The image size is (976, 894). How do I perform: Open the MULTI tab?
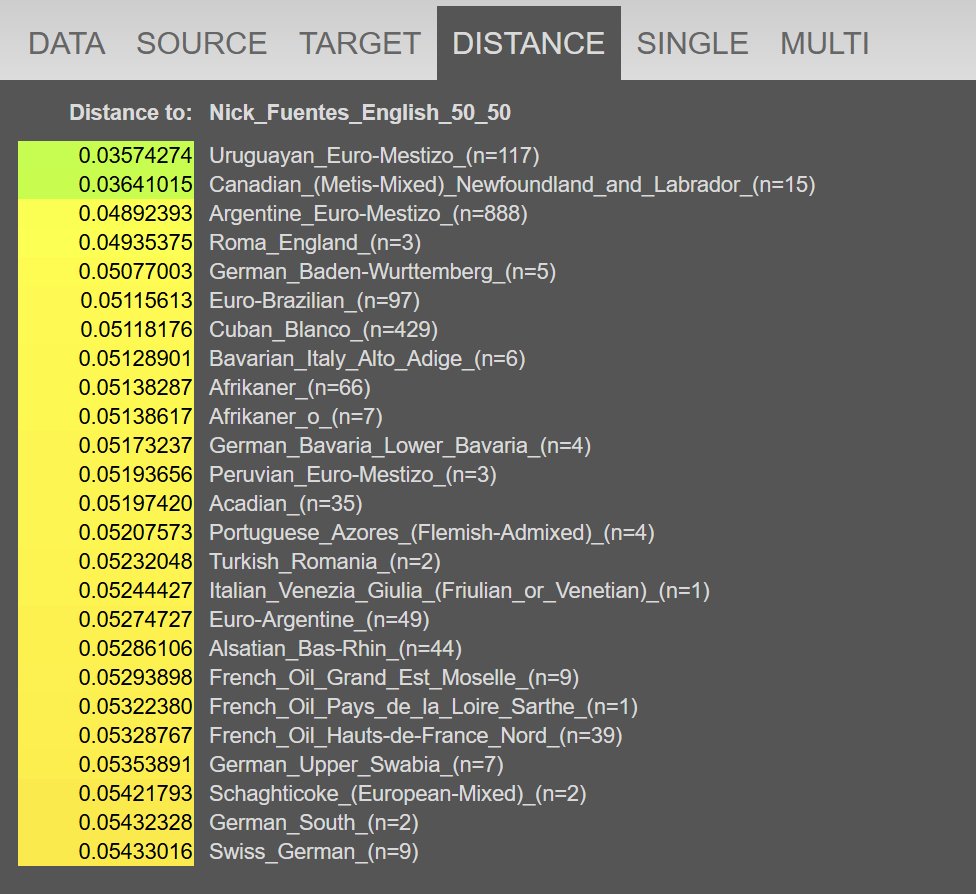[x=825, y=44]
